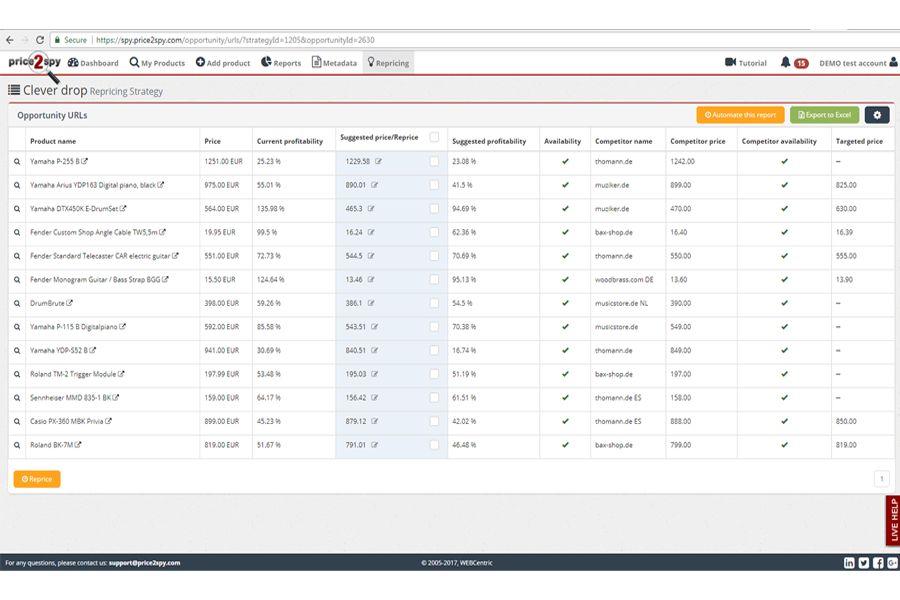The height and width of the screenshot is (600, 900).
Task: Open the My Products menu item
Action: tap(157, 63)
